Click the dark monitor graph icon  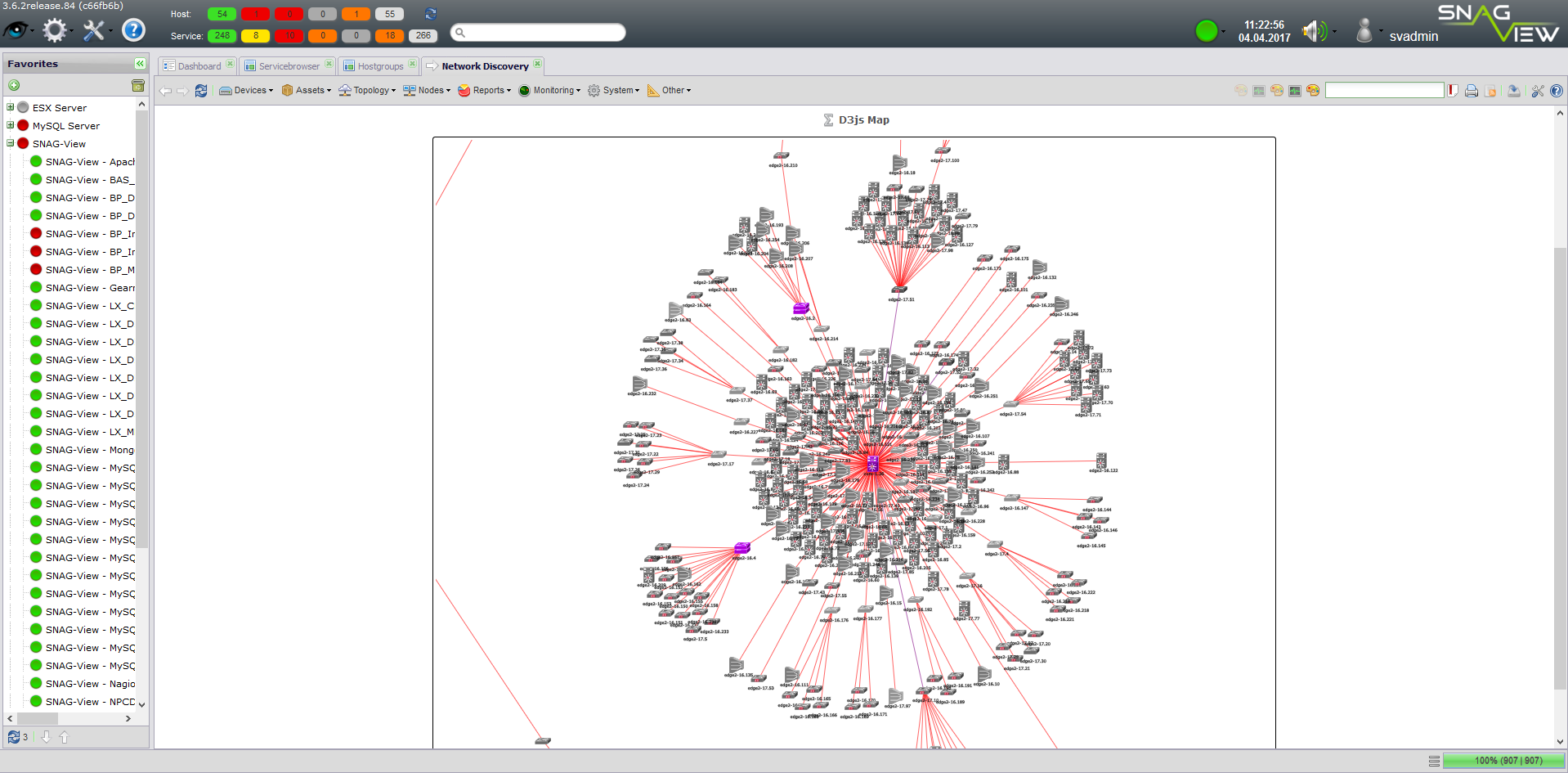[x=1295, y=91]
